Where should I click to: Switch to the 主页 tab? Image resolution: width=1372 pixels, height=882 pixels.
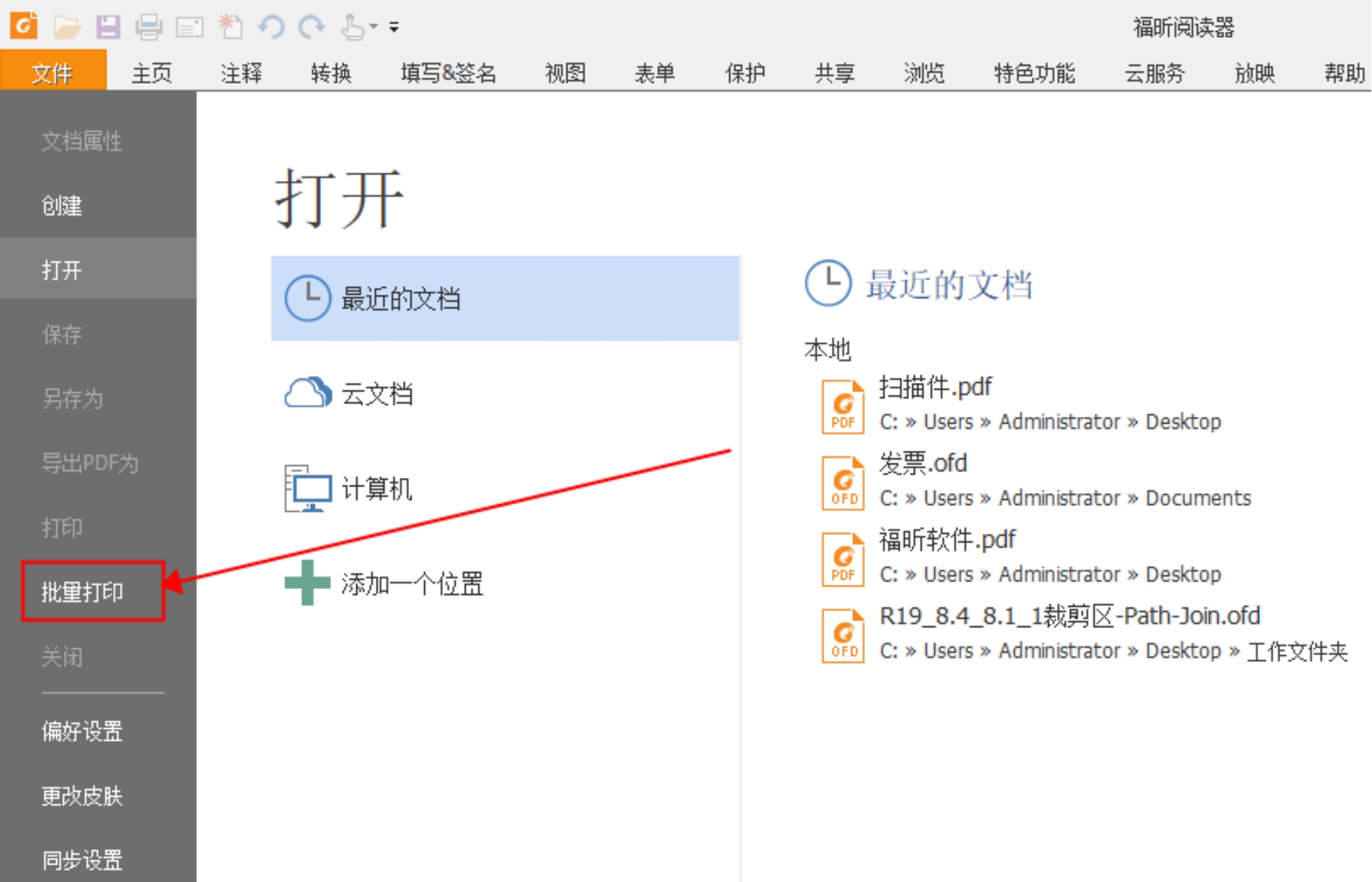click(x=151, y=73)
